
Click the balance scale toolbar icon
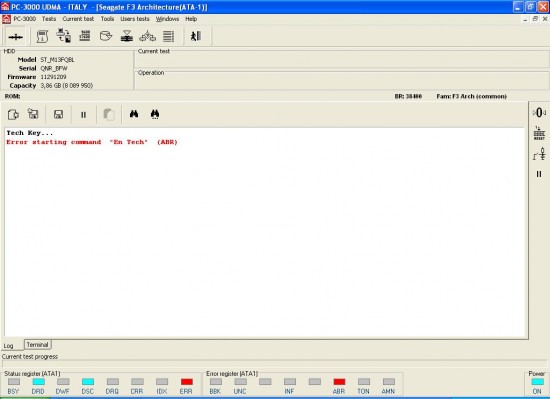148,36
